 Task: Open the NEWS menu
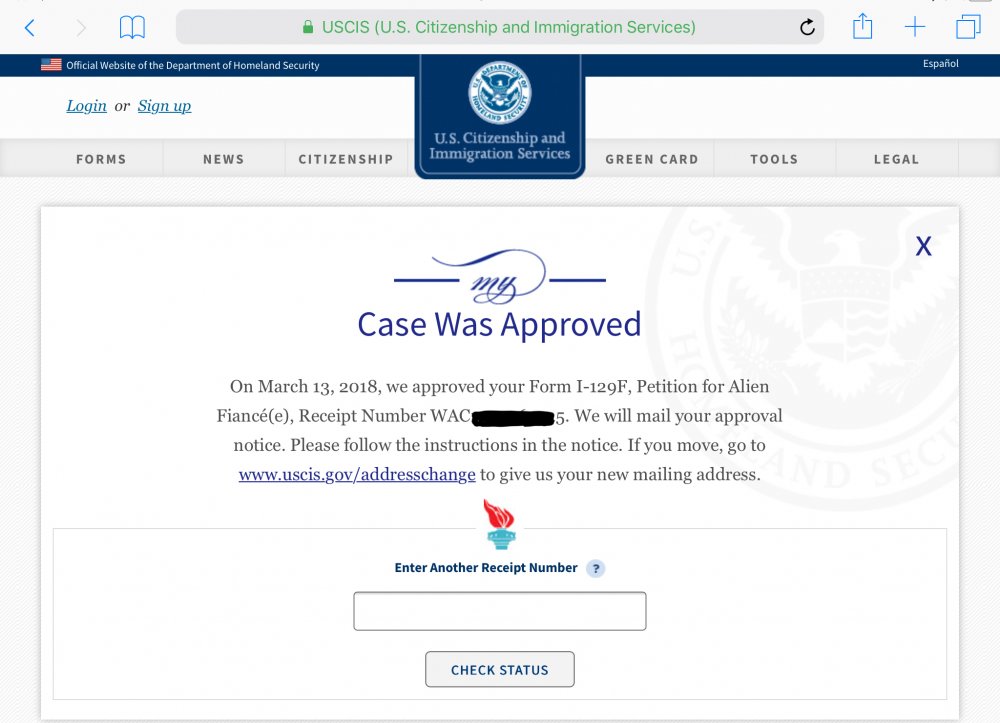pyautogui.click(x=224, y=159)
